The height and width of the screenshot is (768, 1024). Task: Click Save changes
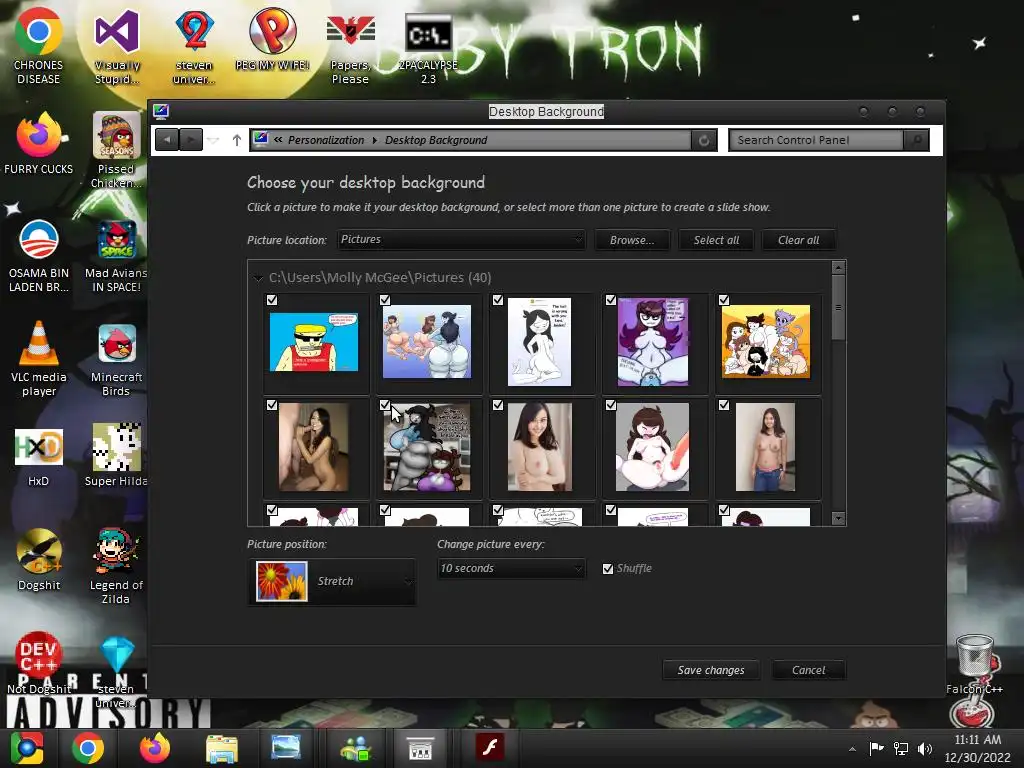(711, 670)
